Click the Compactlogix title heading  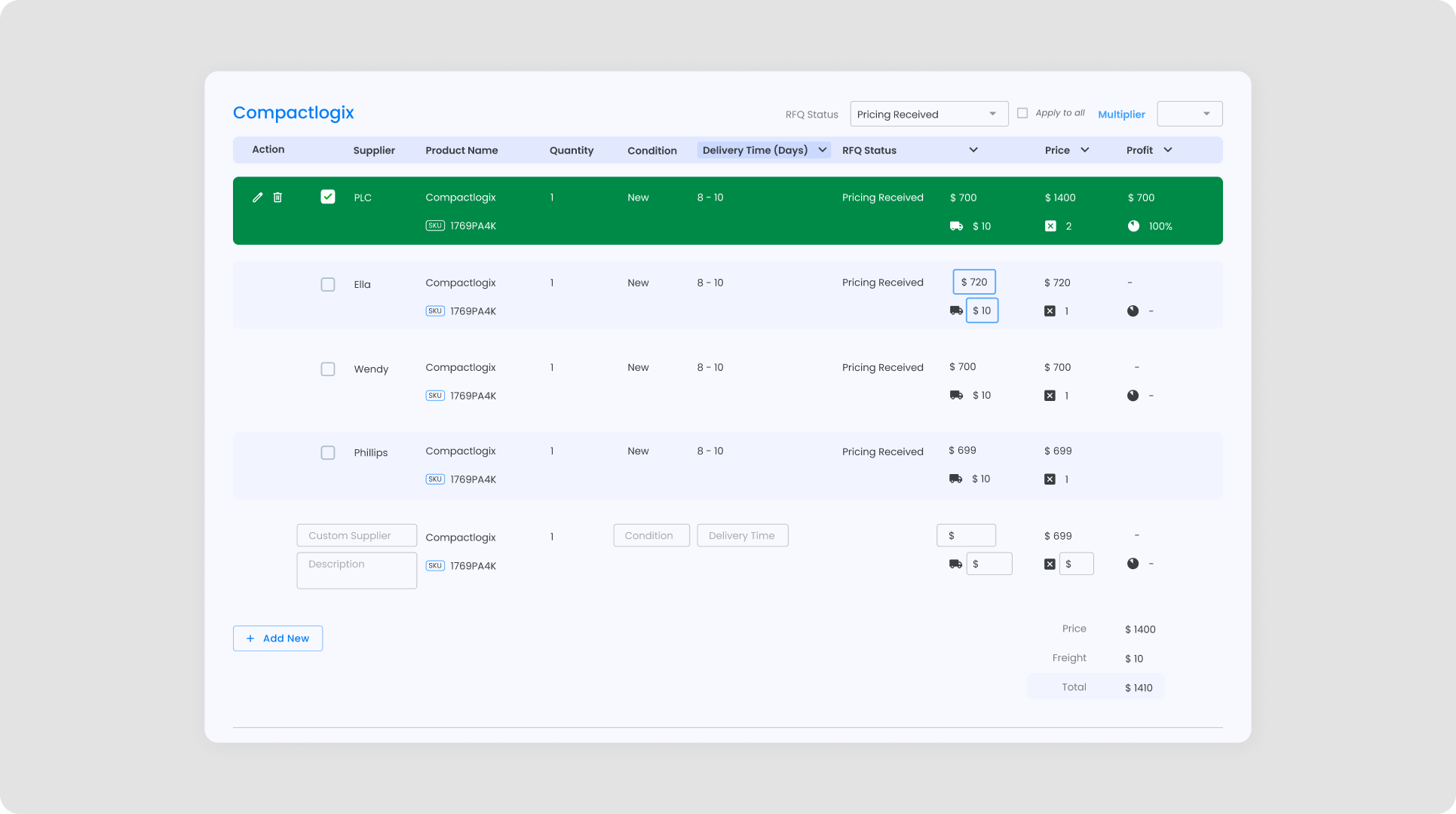293,112
